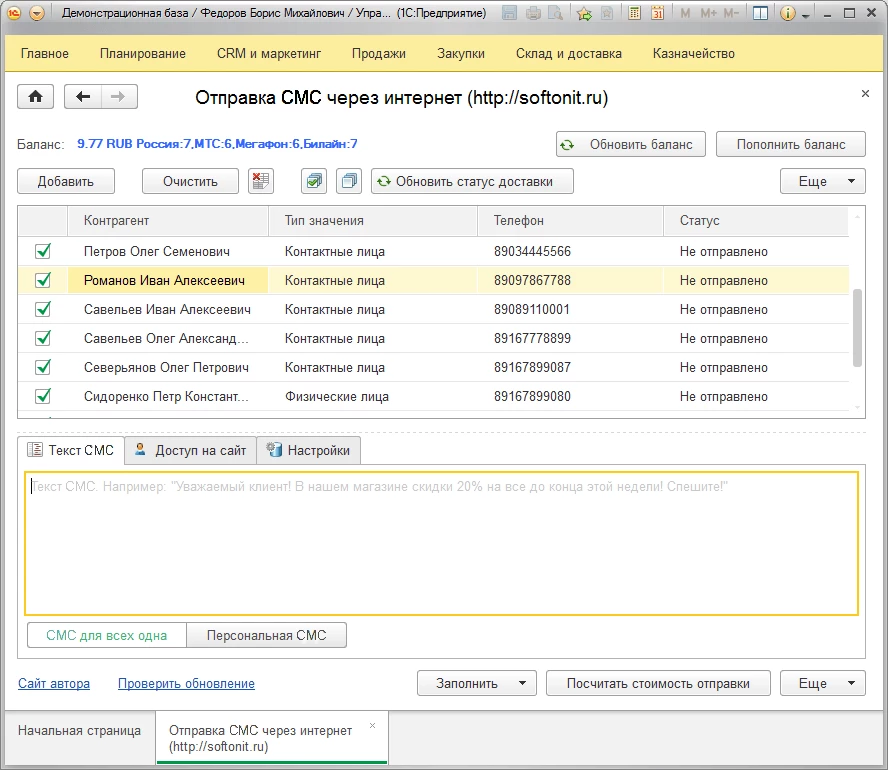Go back with the left arrow
The image size is (888, 770).
(83, 97)
